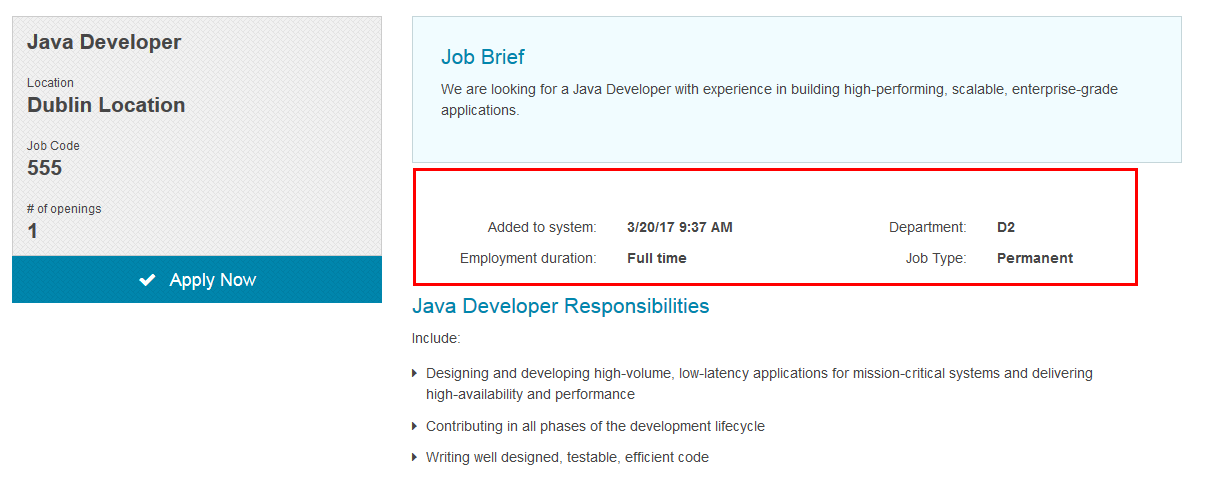Screen dimensions: 1207x480
Task: Click the triangle bullet beside 'Designing and developing'
Action: click(x=415, y=373)
